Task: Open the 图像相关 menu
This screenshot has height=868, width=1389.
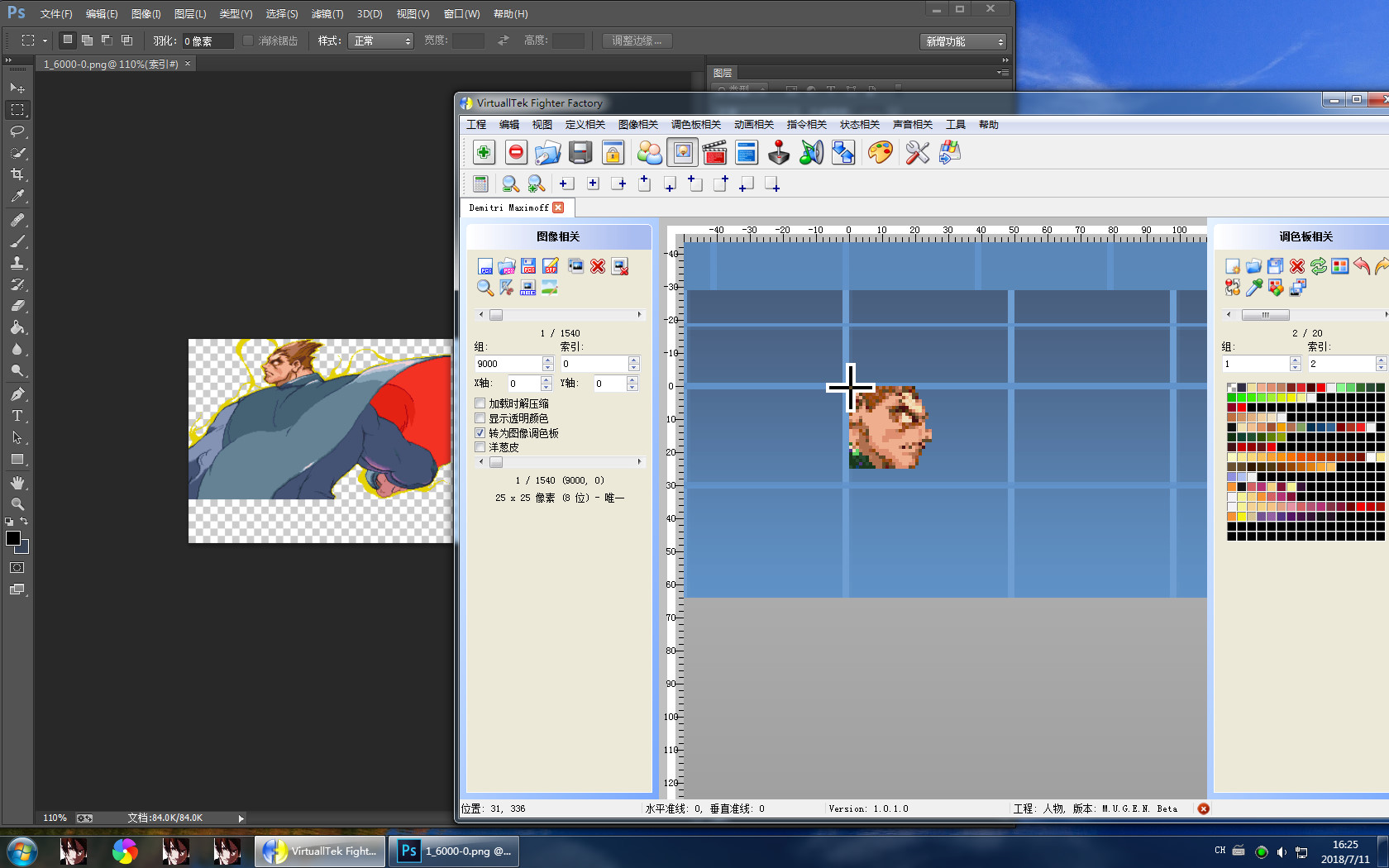Action: coord(637,125)
